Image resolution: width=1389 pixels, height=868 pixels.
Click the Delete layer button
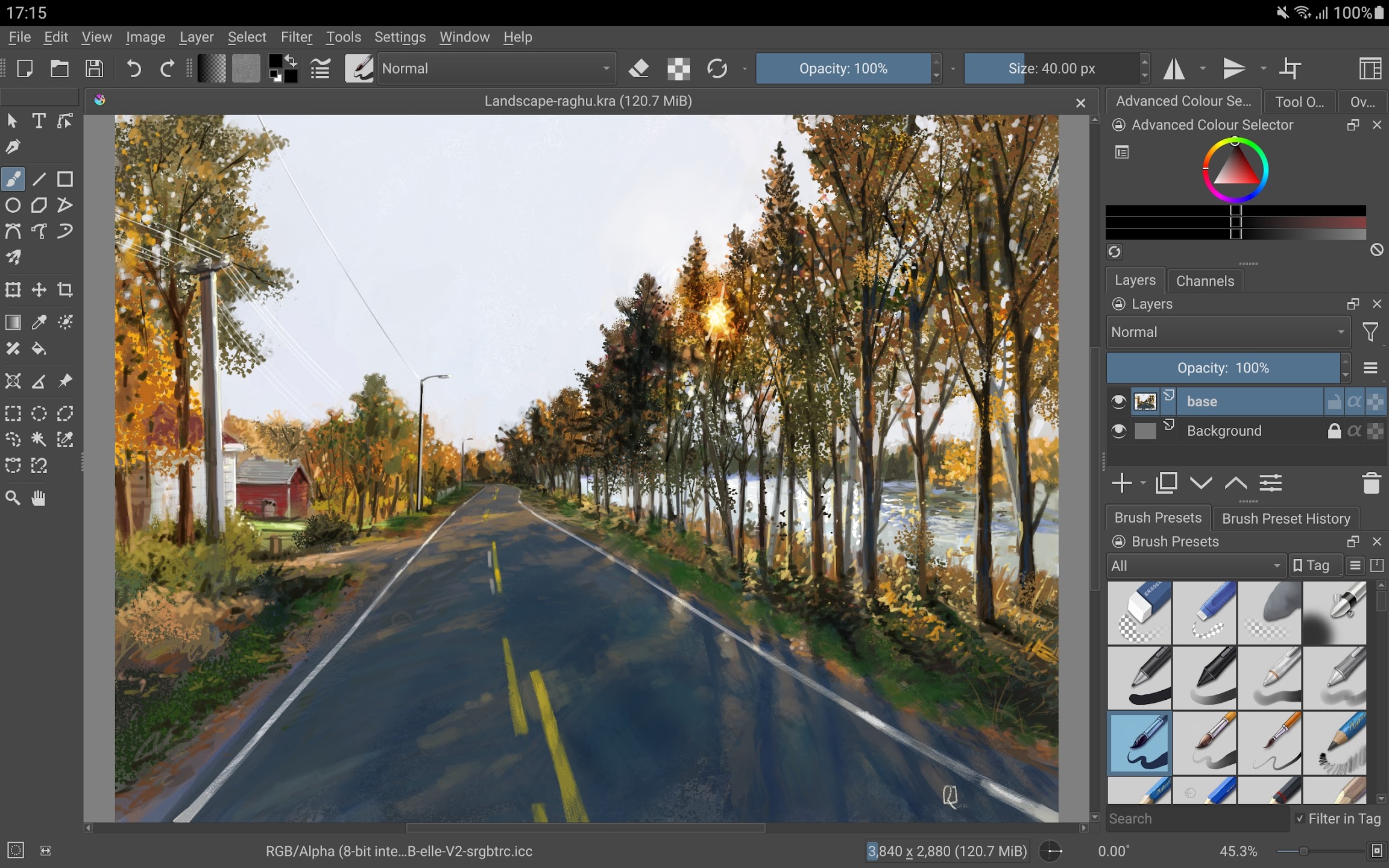[1371, 484]
